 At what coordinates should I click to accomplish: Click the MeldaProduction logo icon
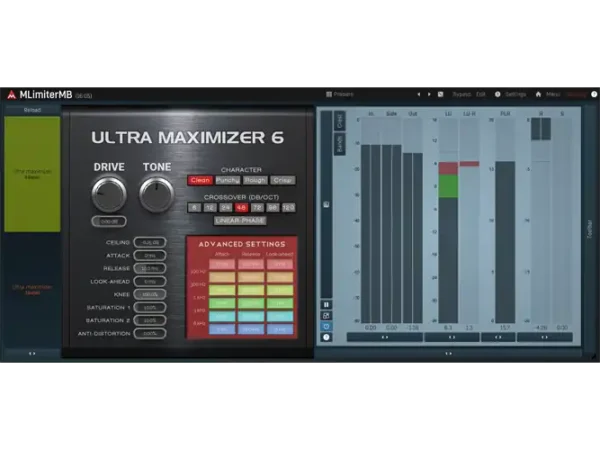[11, 95]
